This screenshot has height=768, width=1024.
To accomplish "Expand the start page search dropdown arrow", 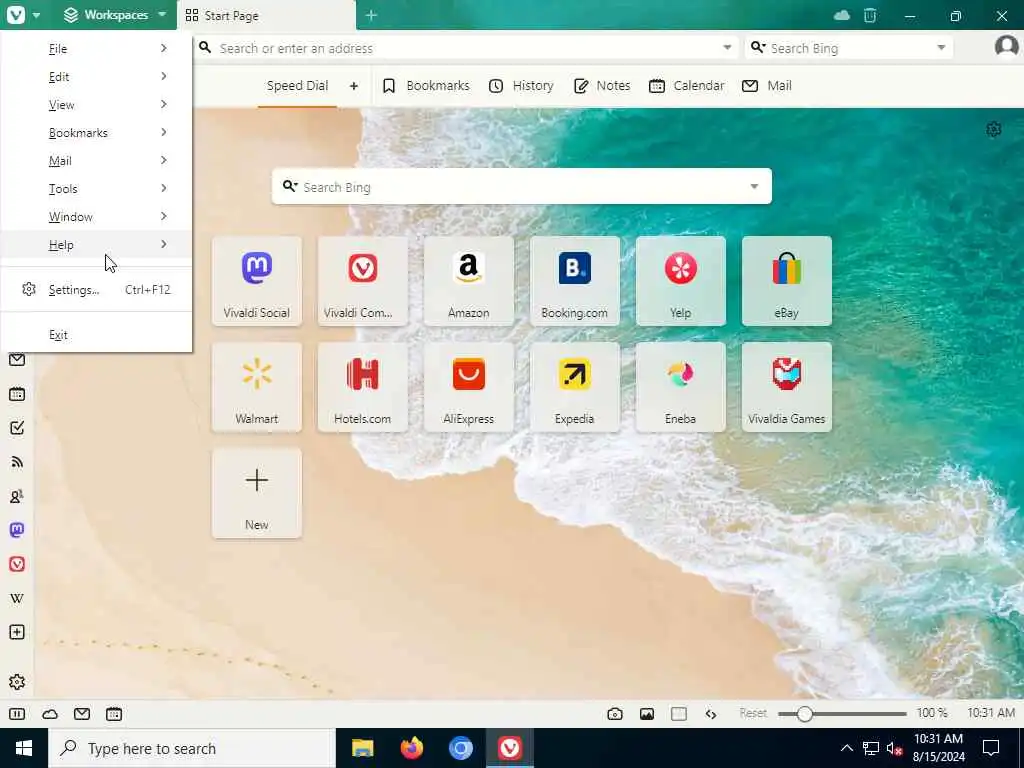I will point(754,187).
